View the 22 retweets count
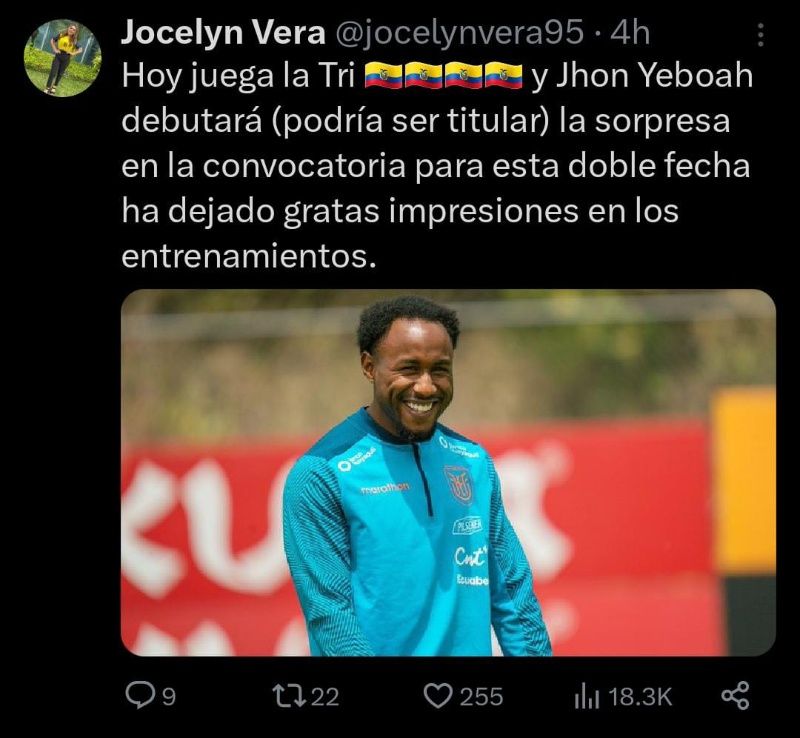 pyautogui.click(x=325, y=697)
